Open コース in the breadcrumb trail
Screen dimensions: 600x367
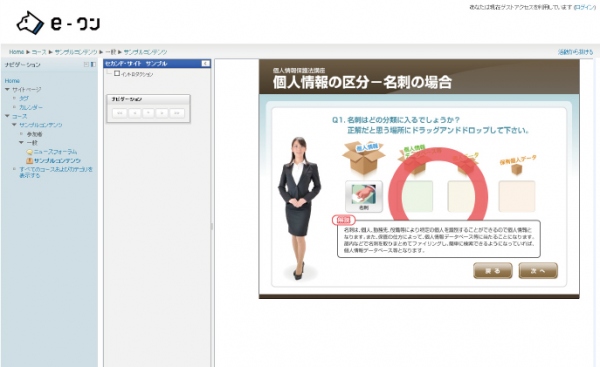39,52
